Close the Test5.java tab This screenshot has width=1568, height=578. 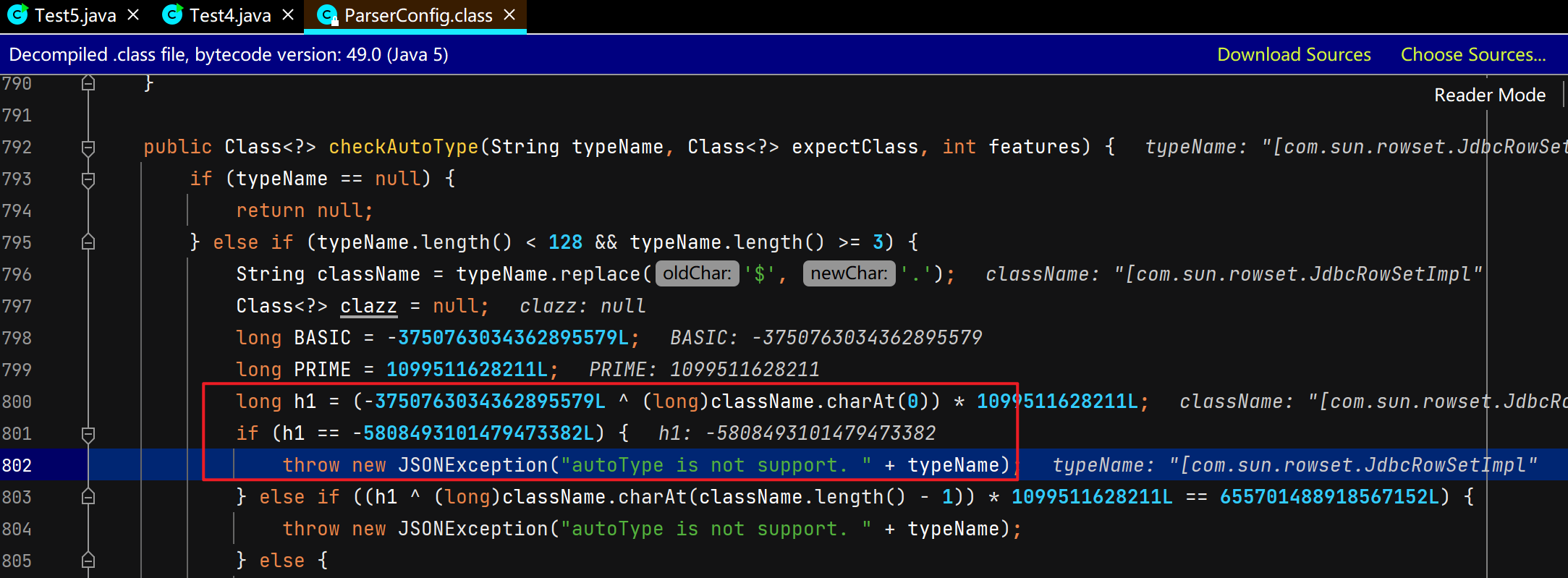(133, 15)
